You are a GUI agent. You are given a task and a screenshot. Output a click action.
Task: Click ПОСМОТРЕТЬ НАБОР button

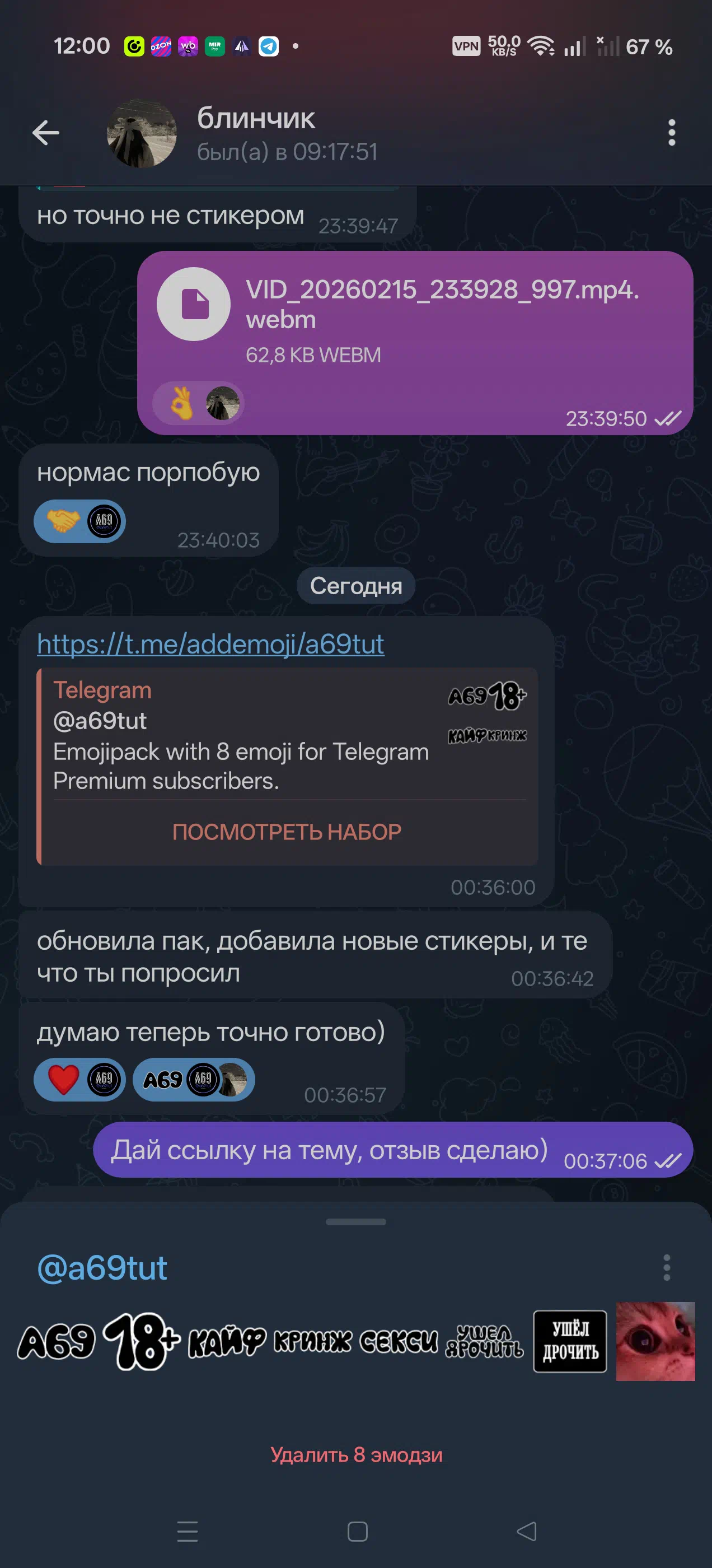[287, 832]
